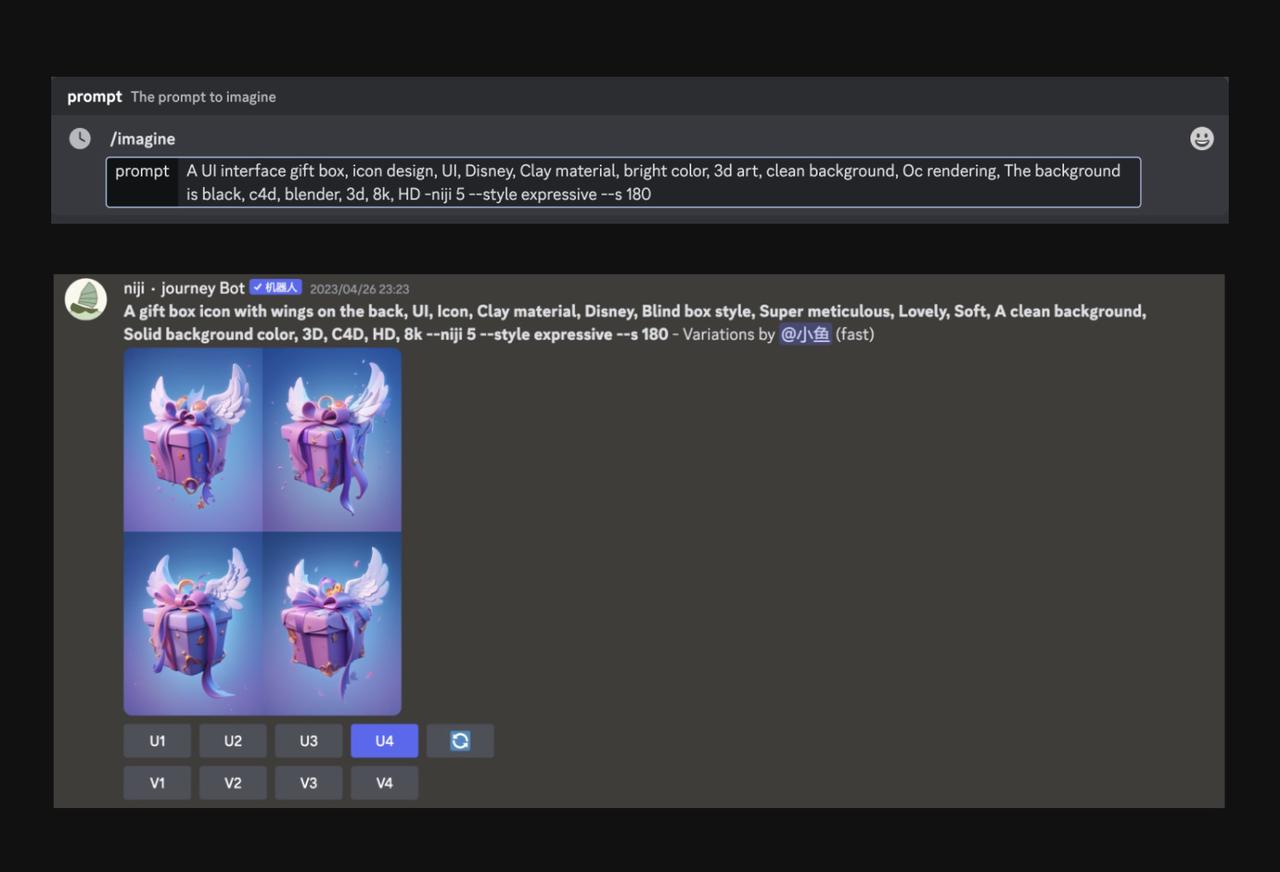Click the verified bot badge next to name
The height and width of the screenshot is (872, 1280).
tap(275, 288)
